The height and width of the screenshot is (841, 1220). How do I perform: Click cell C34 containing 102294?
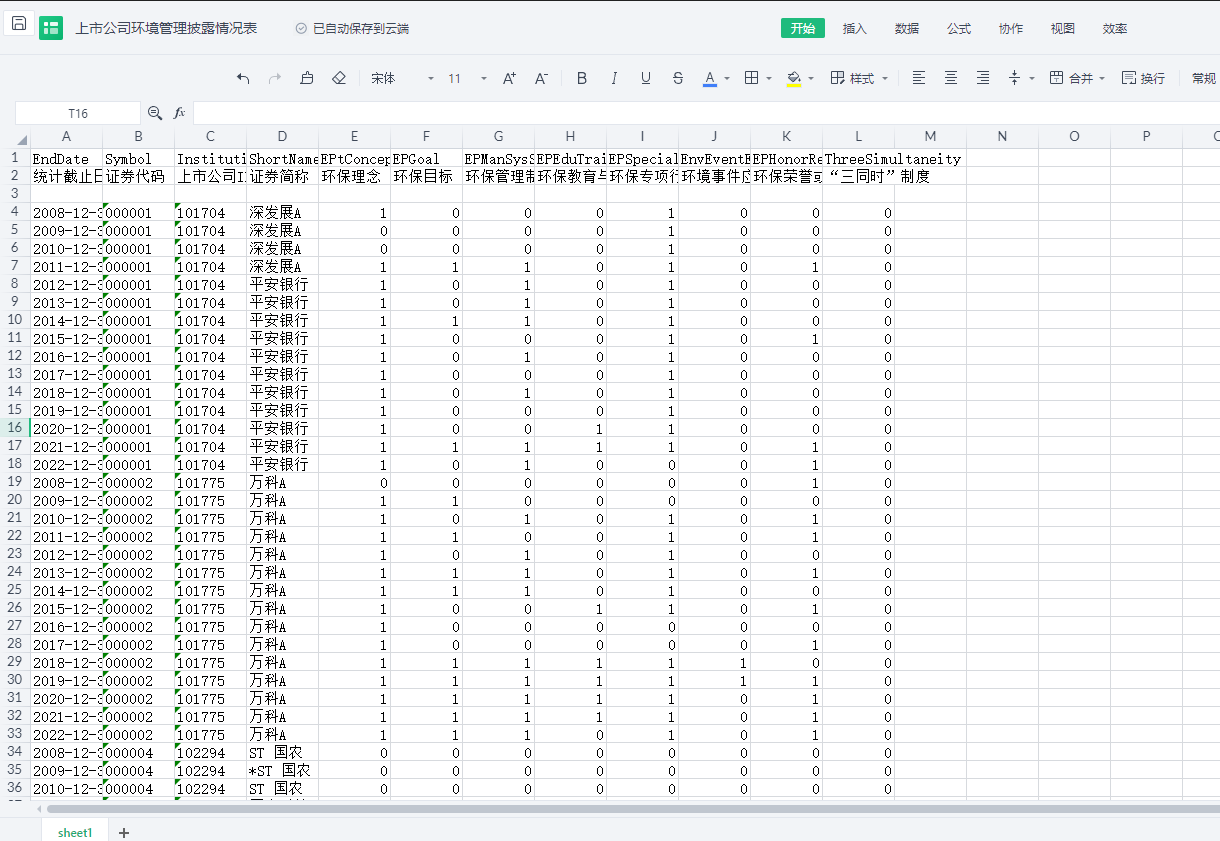[210, 752]
